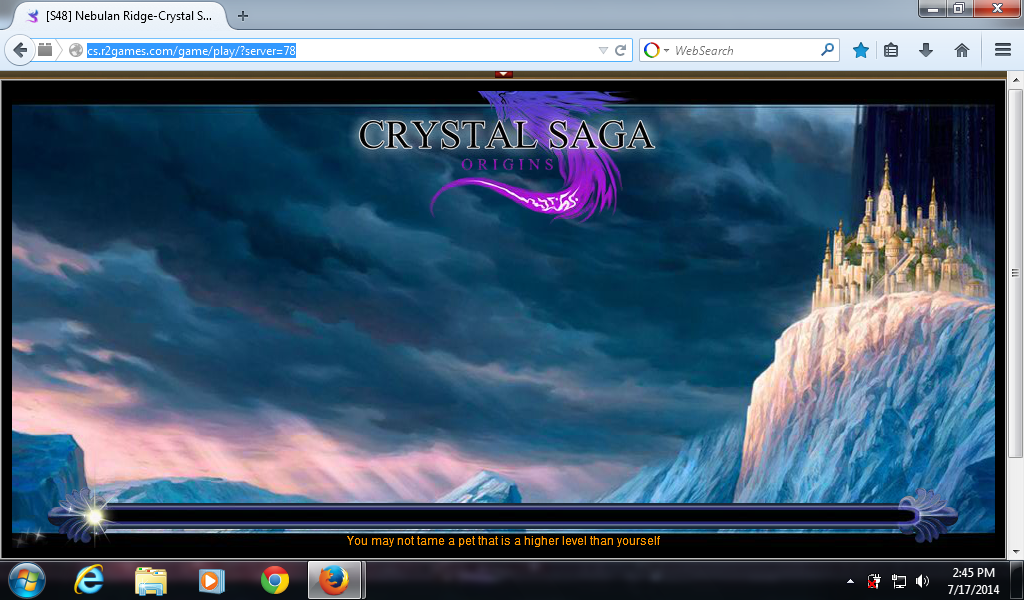The width and height of the screenshot is (1024, 600).
Task: Click the magnifier search icon in WebSearch box
Action: [x=827, y=50]
